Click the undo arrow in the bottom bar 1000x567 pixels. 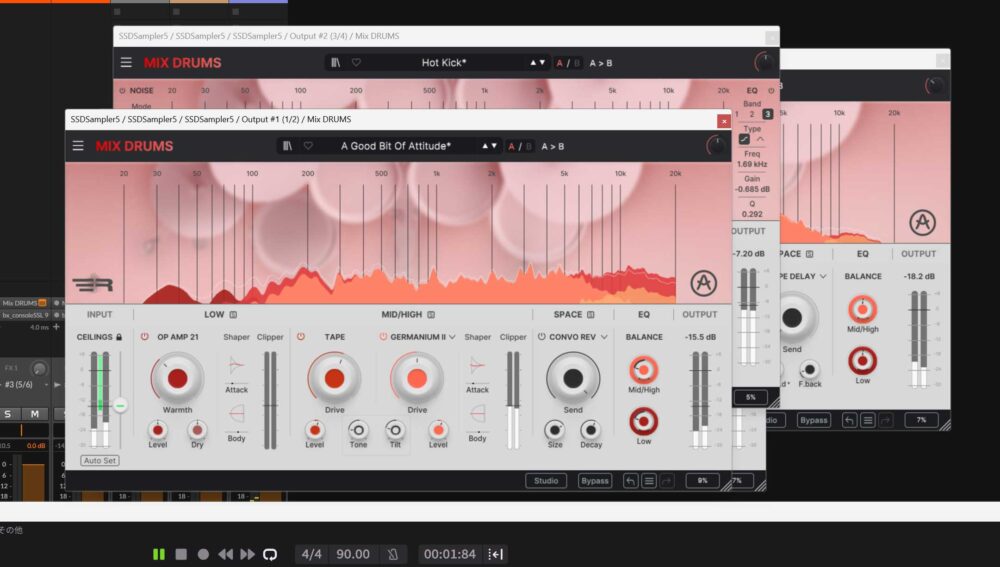click(x=630, y=481)
